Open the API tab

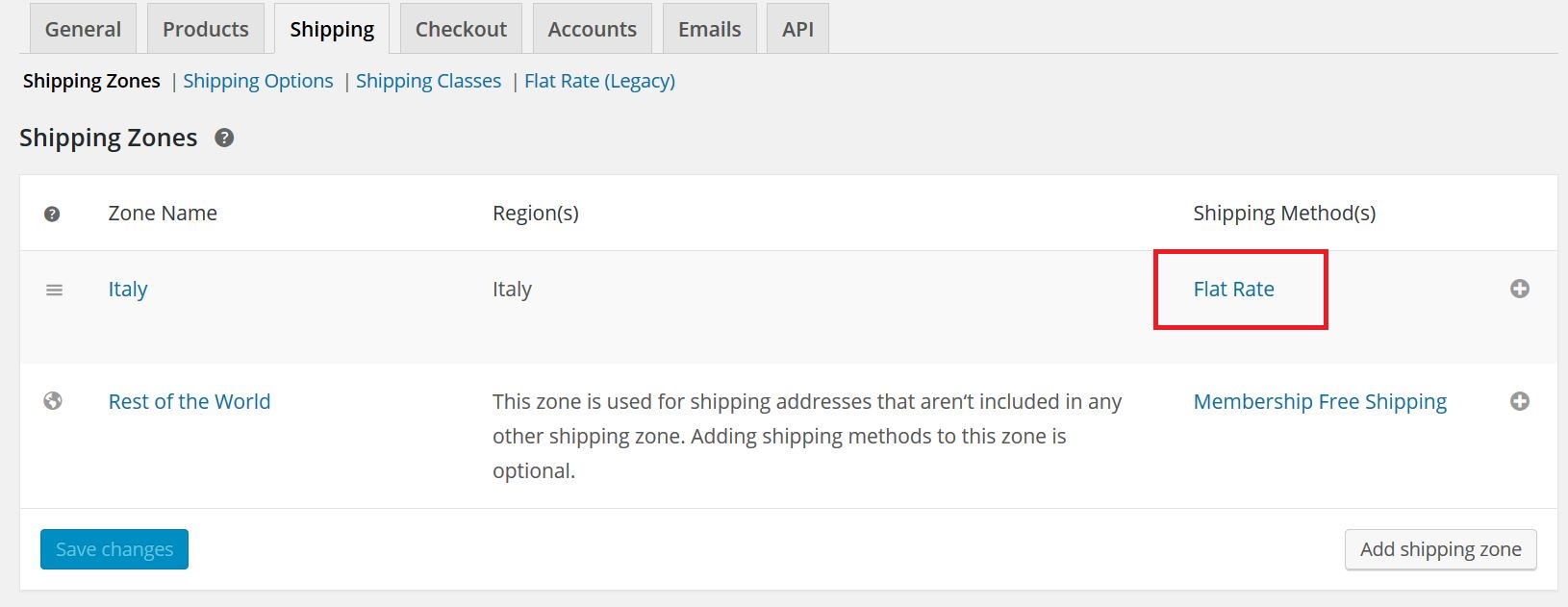pos(797,29)
